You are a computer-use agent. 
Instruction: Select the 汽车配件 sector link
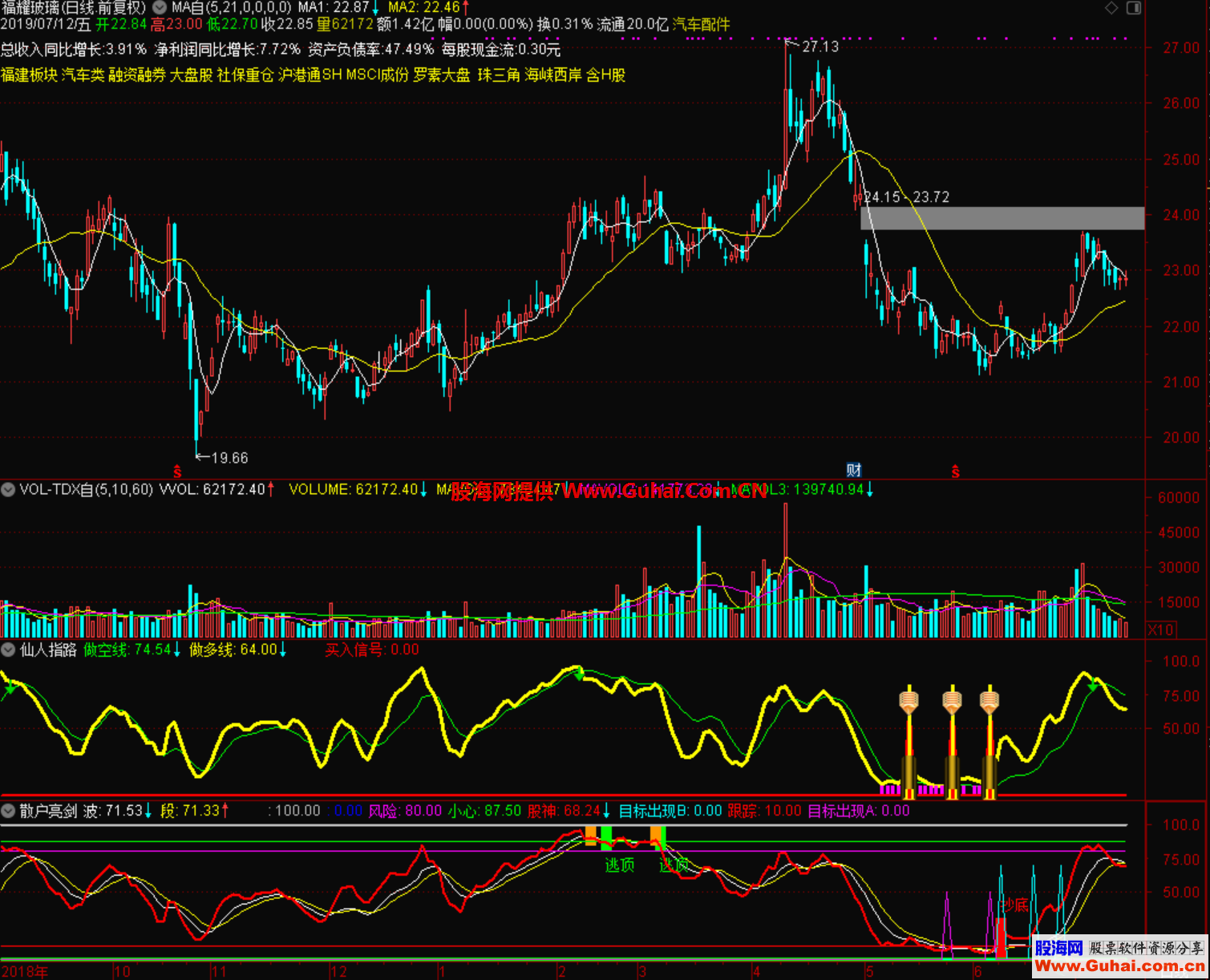point(701,25)
